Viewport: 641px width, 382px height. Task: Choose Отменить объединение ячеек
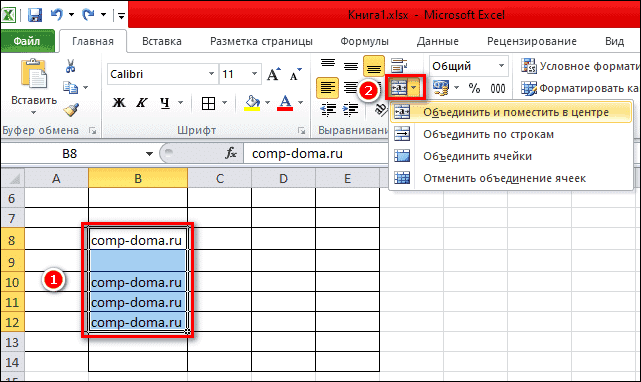pyautogui.click(x=511, y=178)
